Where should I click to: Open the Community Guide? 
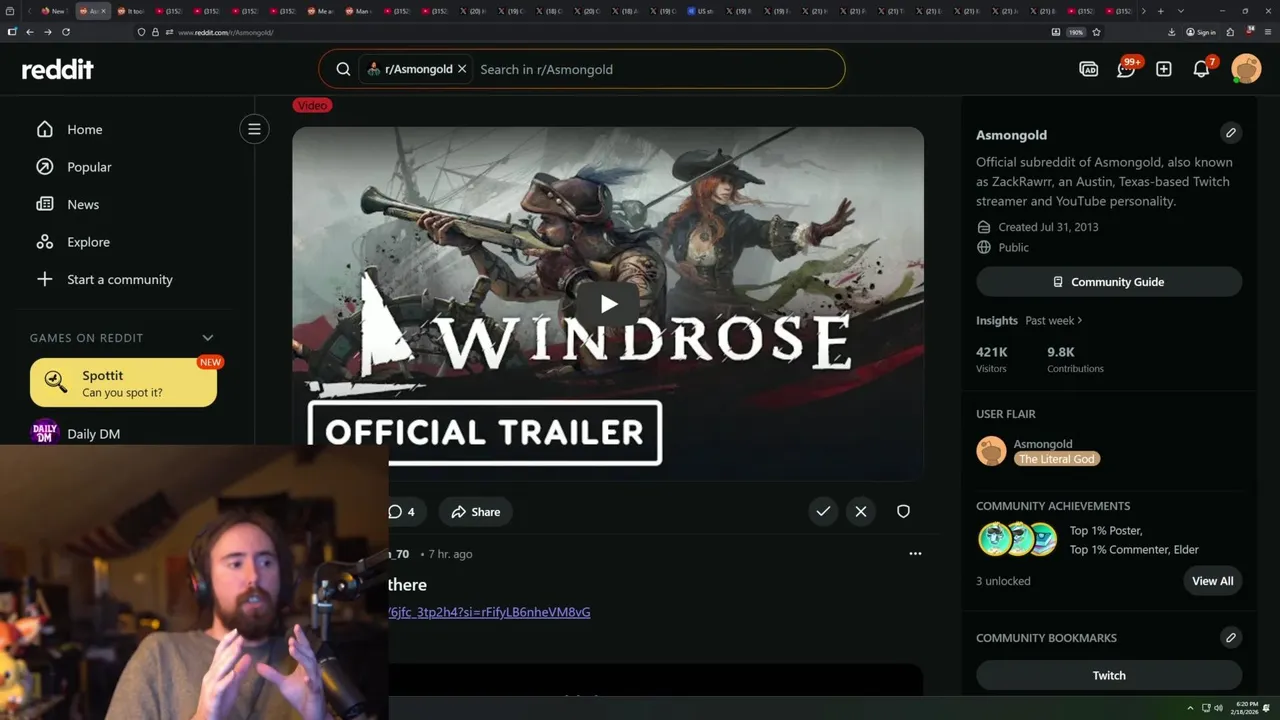(1109, 282)
